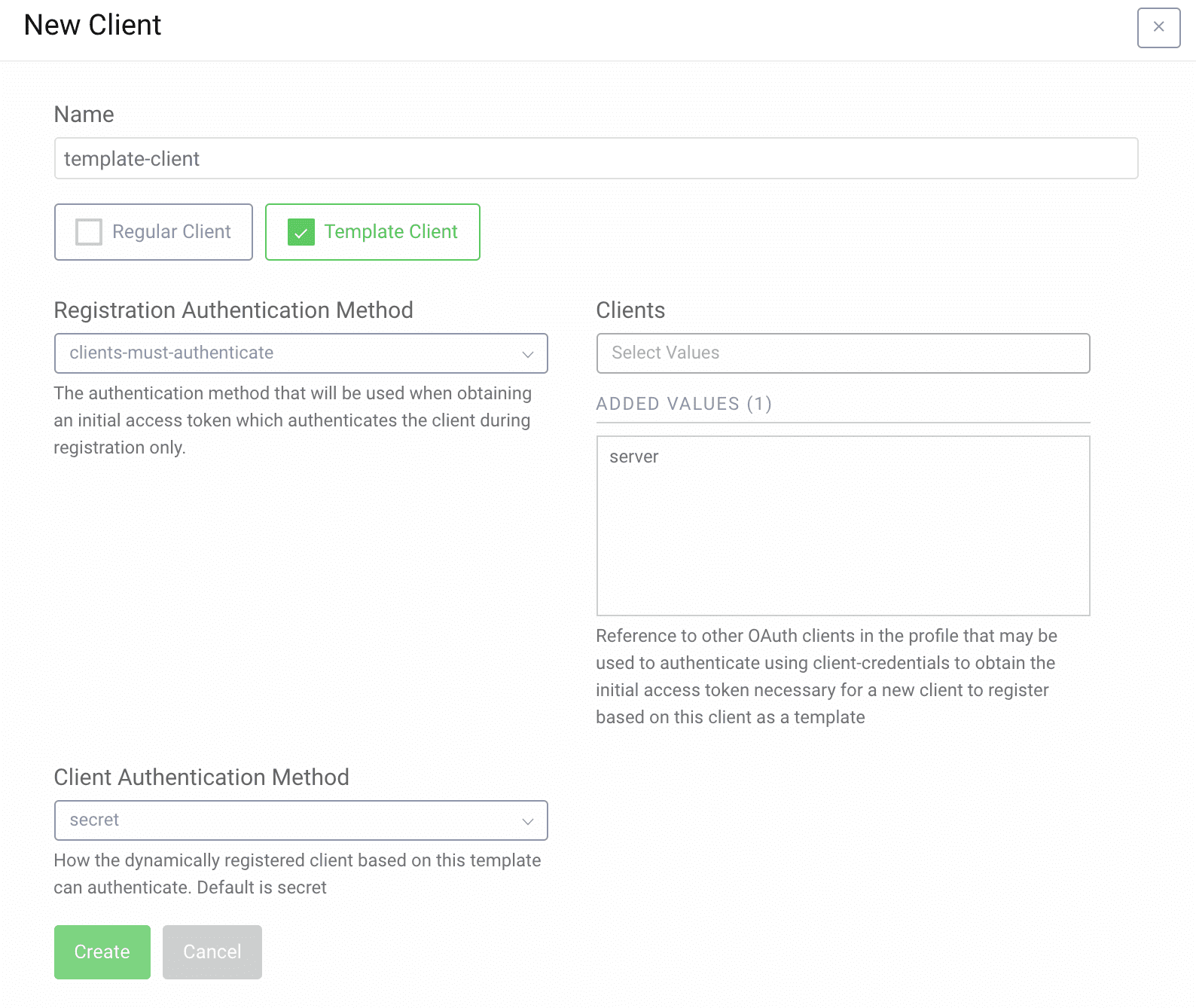Click the Cancel button

click(212, 952)
